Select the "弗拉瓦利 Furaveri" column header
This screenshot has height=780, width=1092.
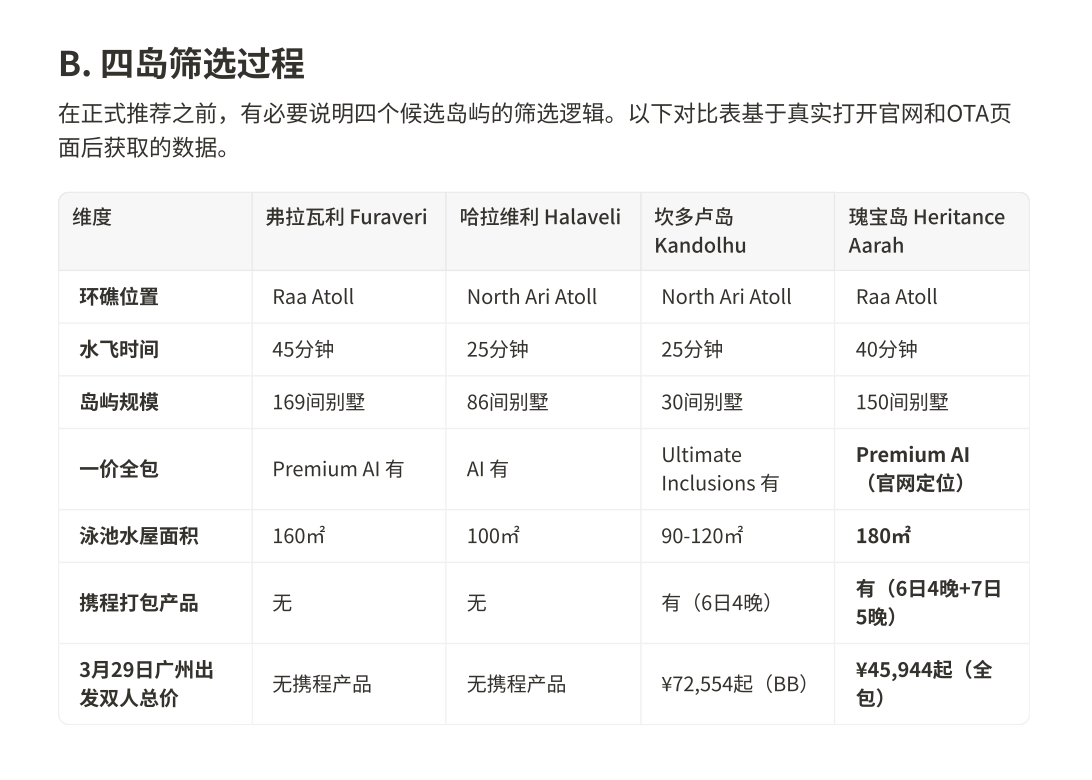(x=346, y=217)
